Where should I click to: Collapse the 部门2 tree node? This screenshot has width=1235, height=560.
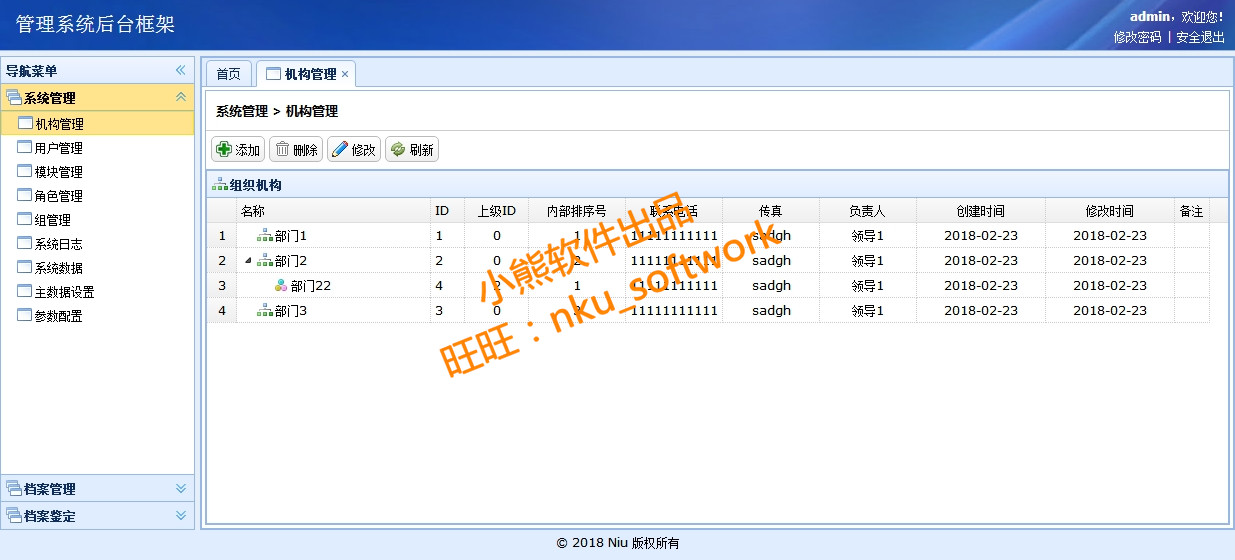[x=248, y=261]
